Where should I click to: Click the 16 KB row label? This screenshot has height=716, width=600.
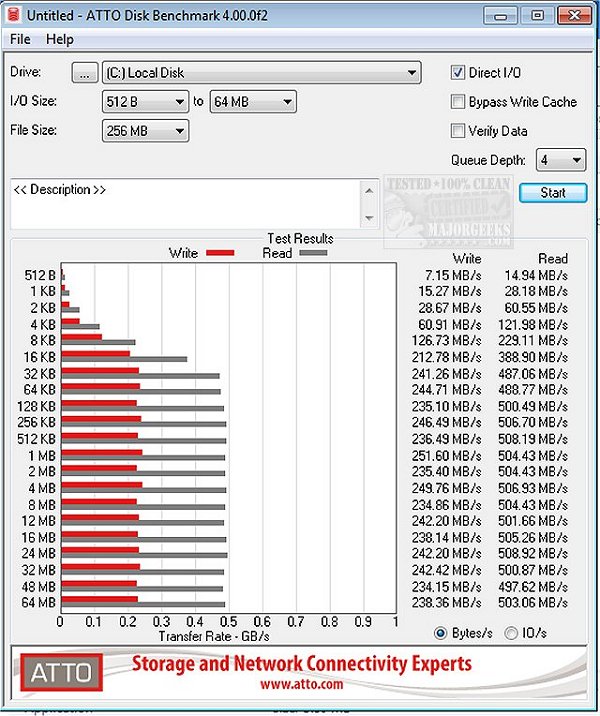(39, 357)
